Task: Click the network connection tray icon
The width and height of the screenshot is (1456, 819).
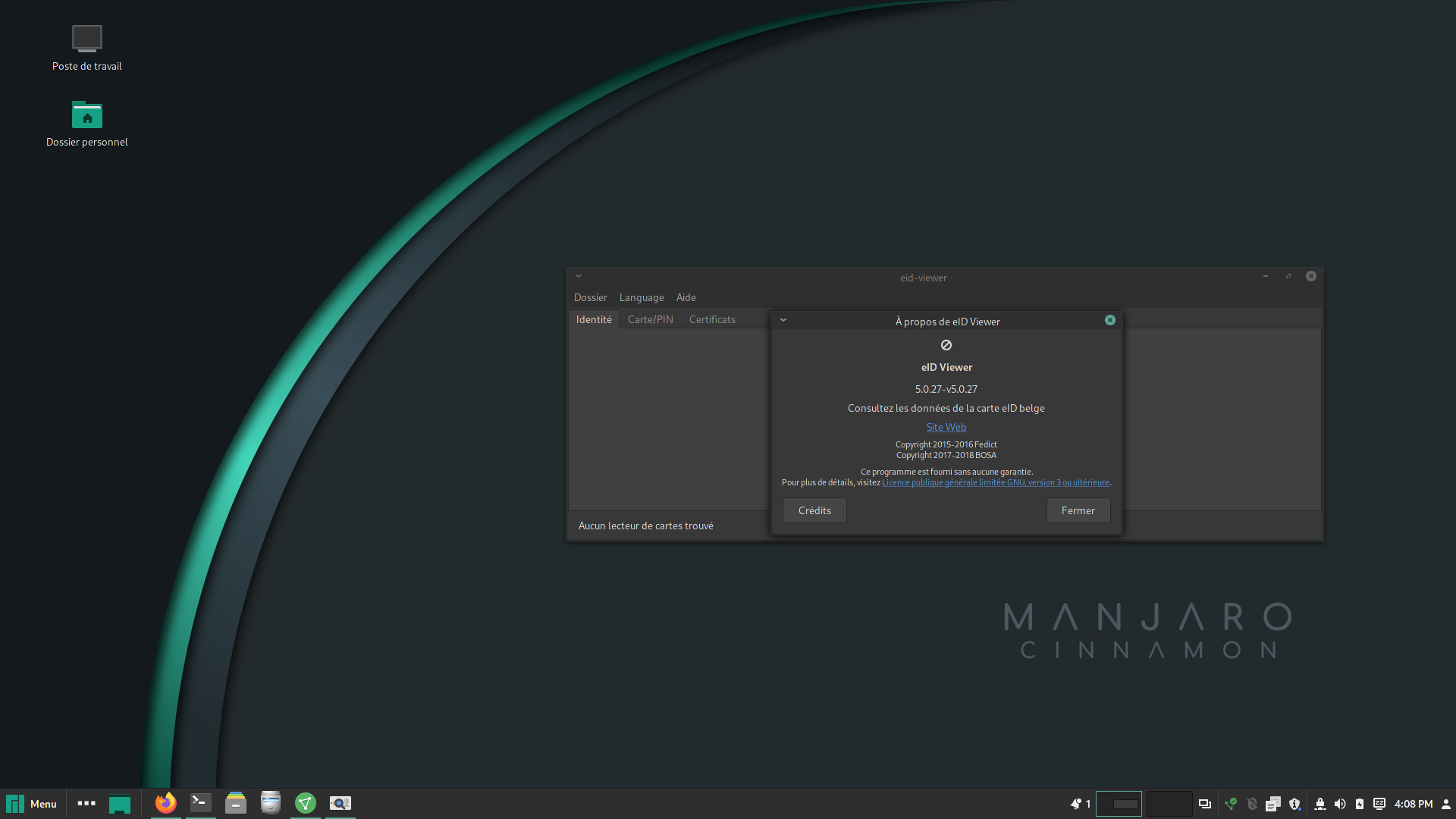Action: coord(1320,804)
